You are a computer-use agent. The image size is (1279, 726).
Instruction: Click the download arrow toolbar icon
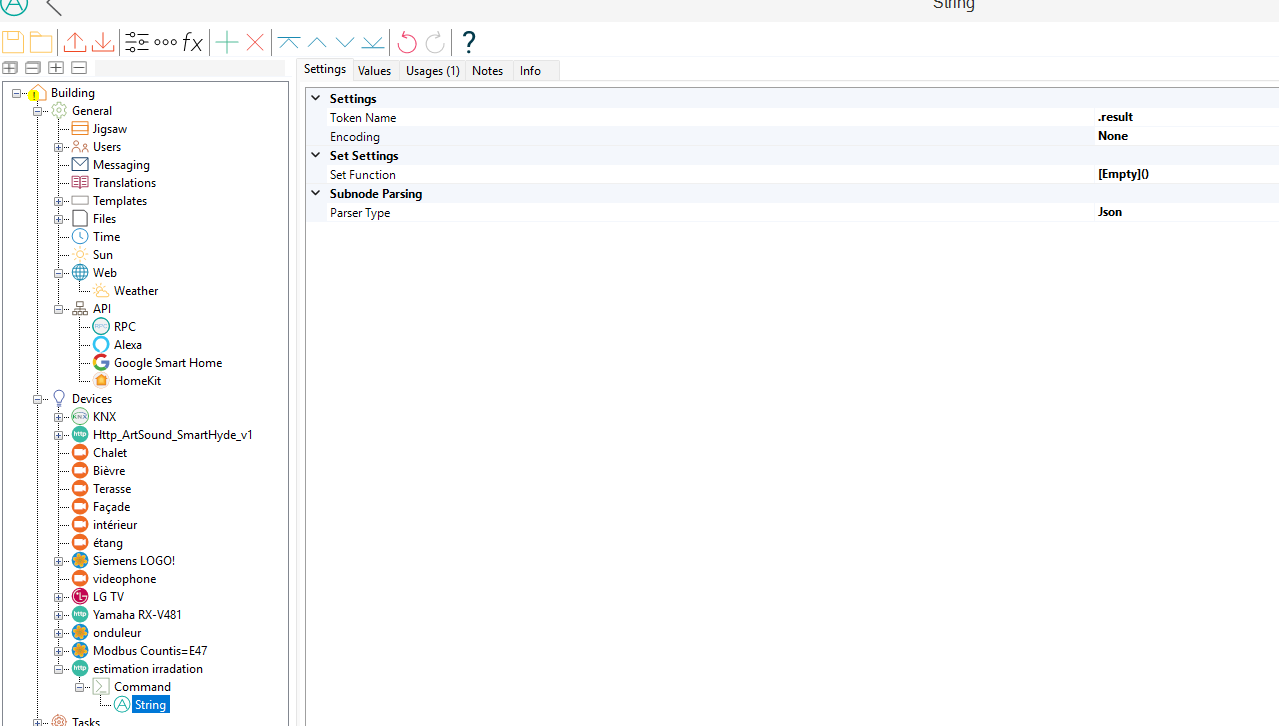[x=103, y=42]
